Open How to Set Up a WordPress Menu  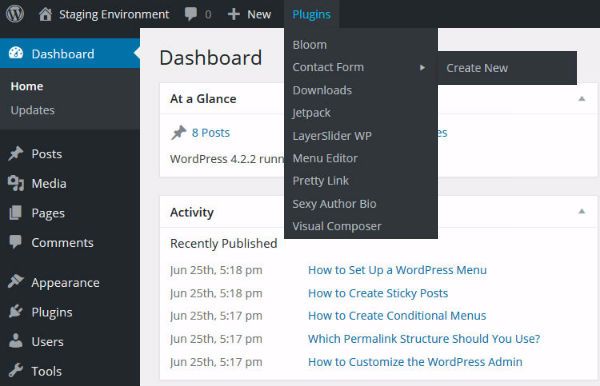[x=397, y=270]
